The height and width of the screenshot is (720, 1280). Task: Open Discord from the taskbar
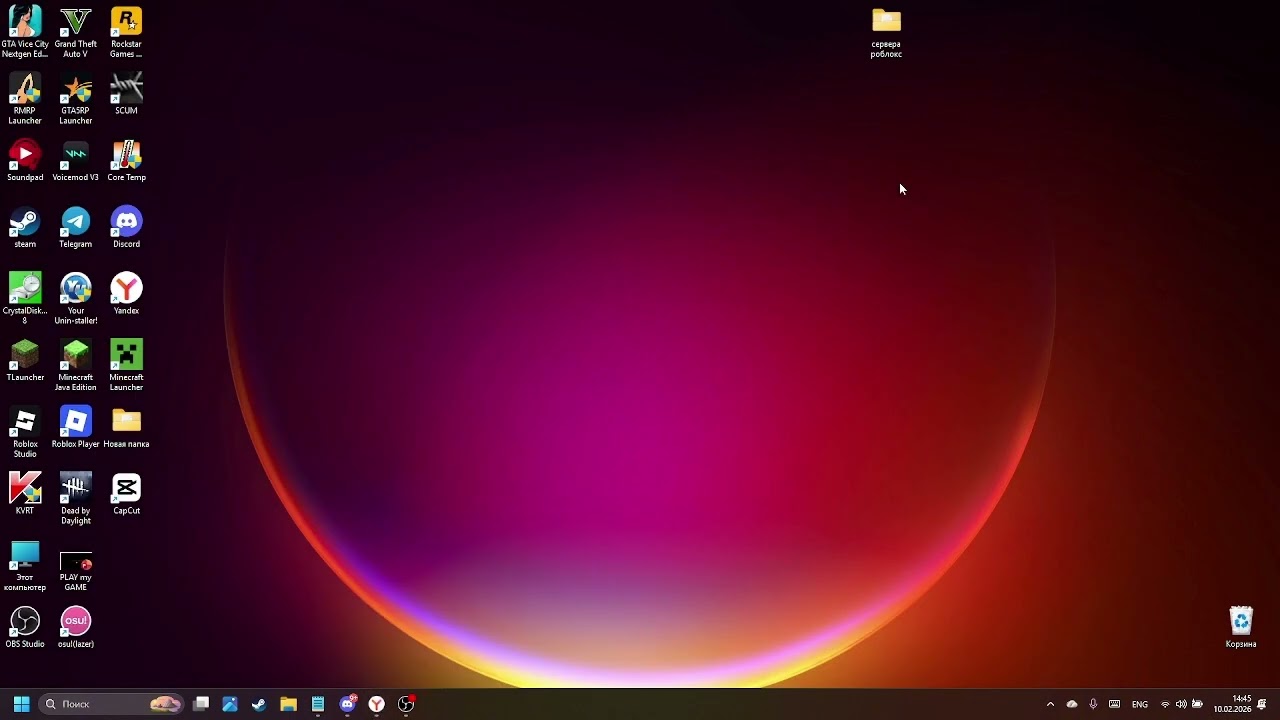click(x=347, y=704)
